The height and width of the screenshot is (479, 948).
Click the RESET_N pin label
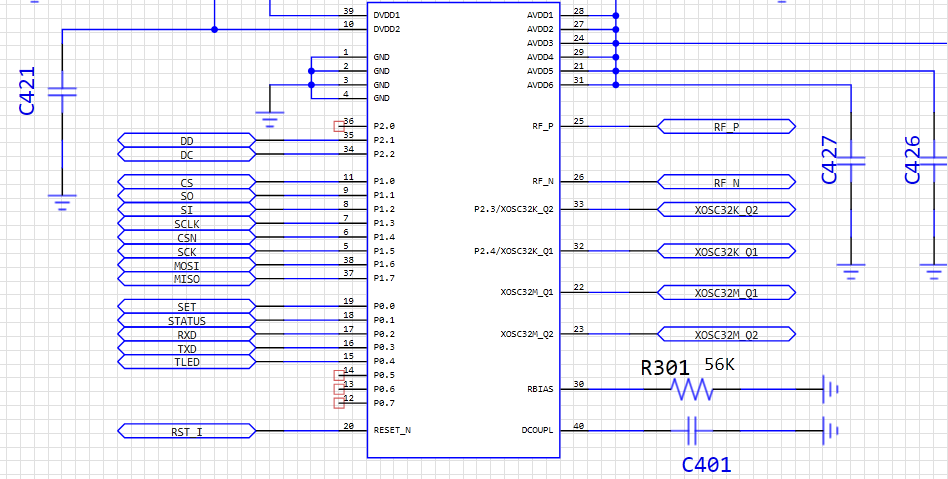click(392, 431)
